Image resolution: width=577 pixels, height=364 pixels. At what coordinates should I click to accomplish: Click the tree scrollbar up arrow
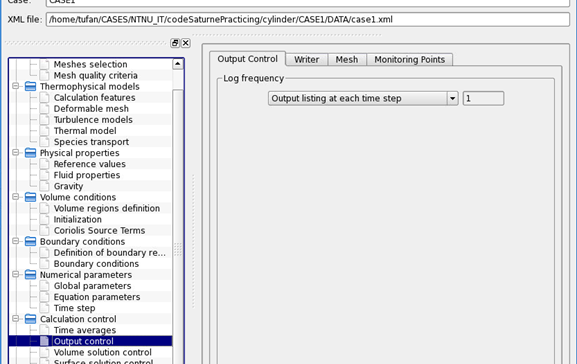click(x=178, y=64)
